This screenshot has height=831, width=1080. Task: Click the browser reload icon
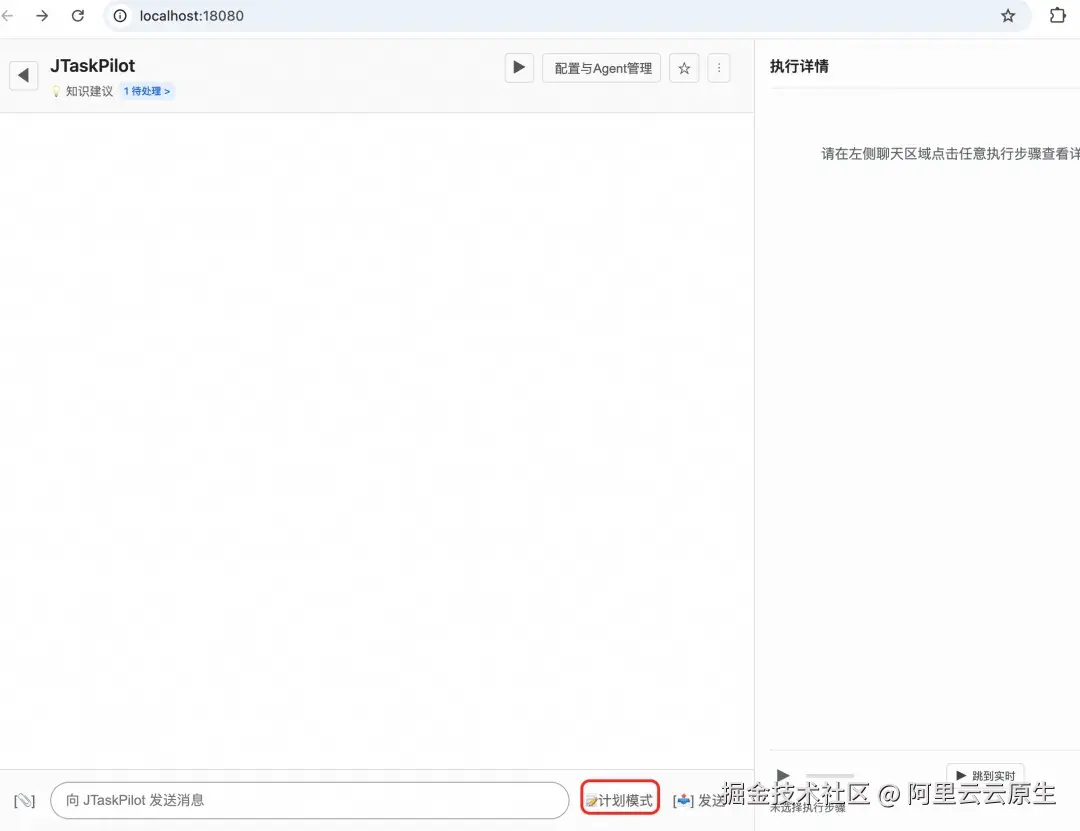point(78,16)
